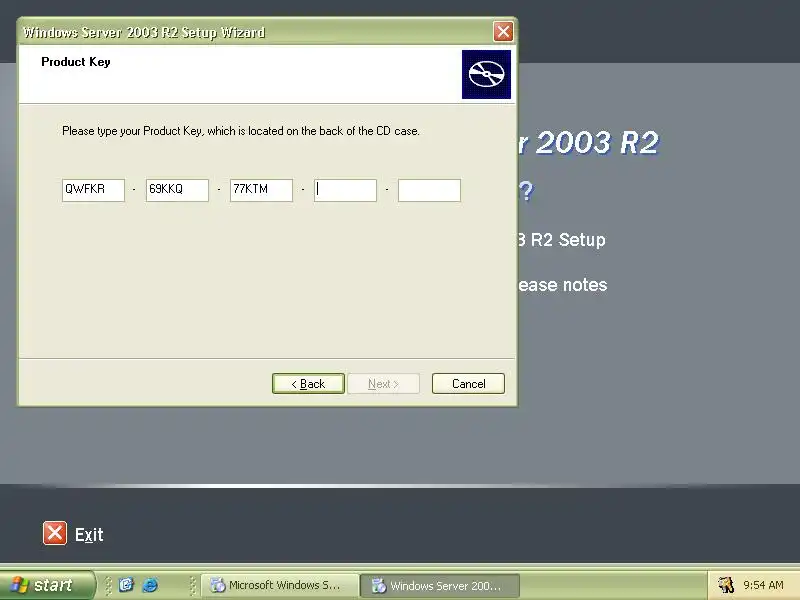Focus the empty fifth product key field

[x=429, y=190]
